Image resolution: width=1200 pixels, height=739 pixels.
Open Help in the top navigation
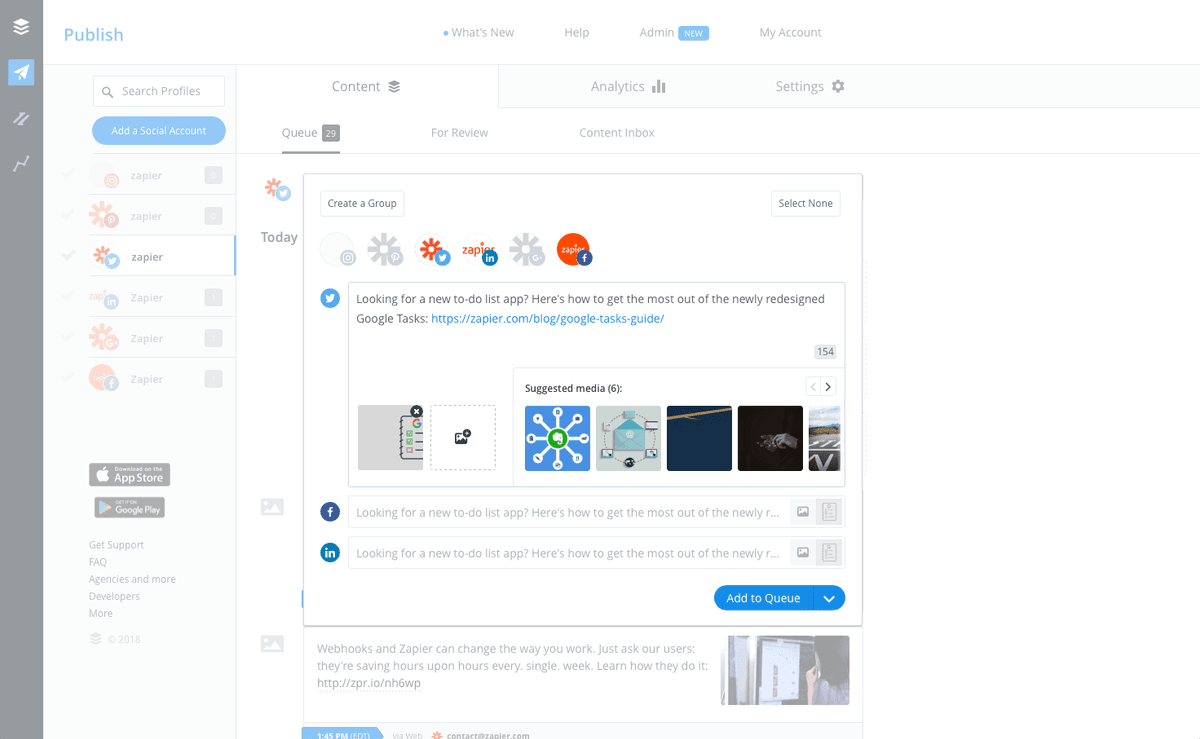[x=577, y=32]
